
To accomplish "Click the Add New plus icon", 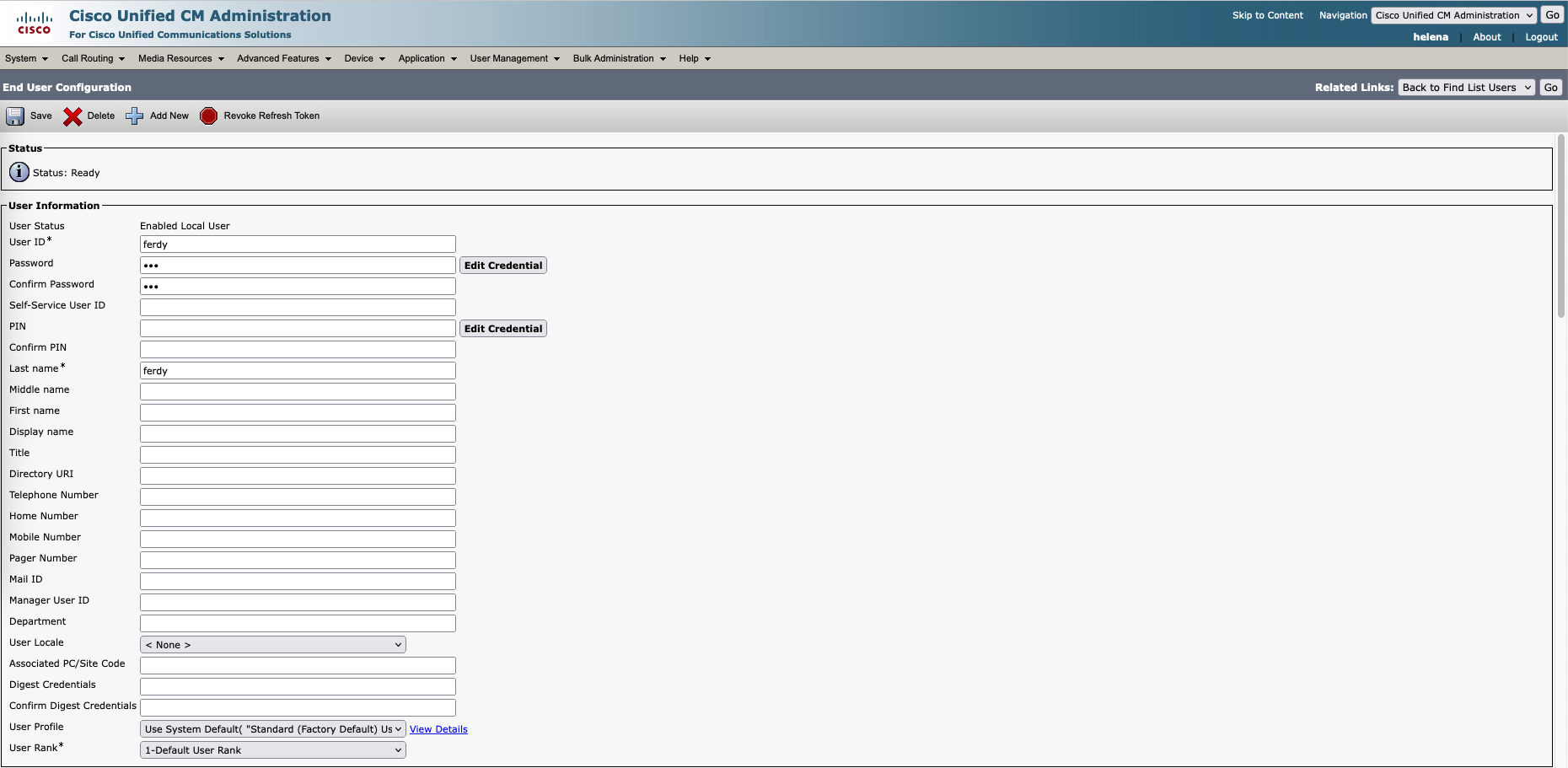I will [x=135, y=116].
